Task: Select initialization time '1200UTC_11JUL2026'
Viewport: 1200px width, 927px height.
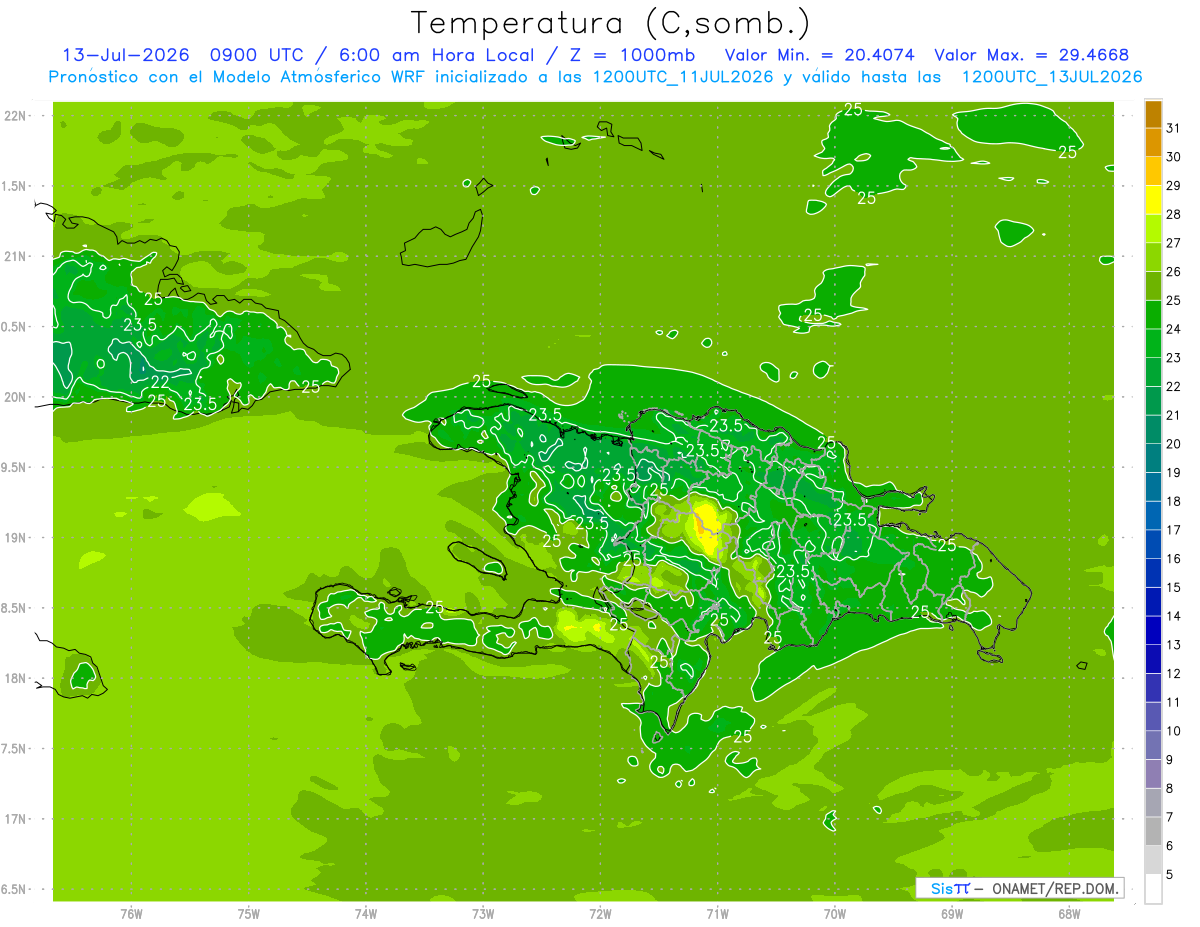Action: pyautogui.click(x=683, y=77)
